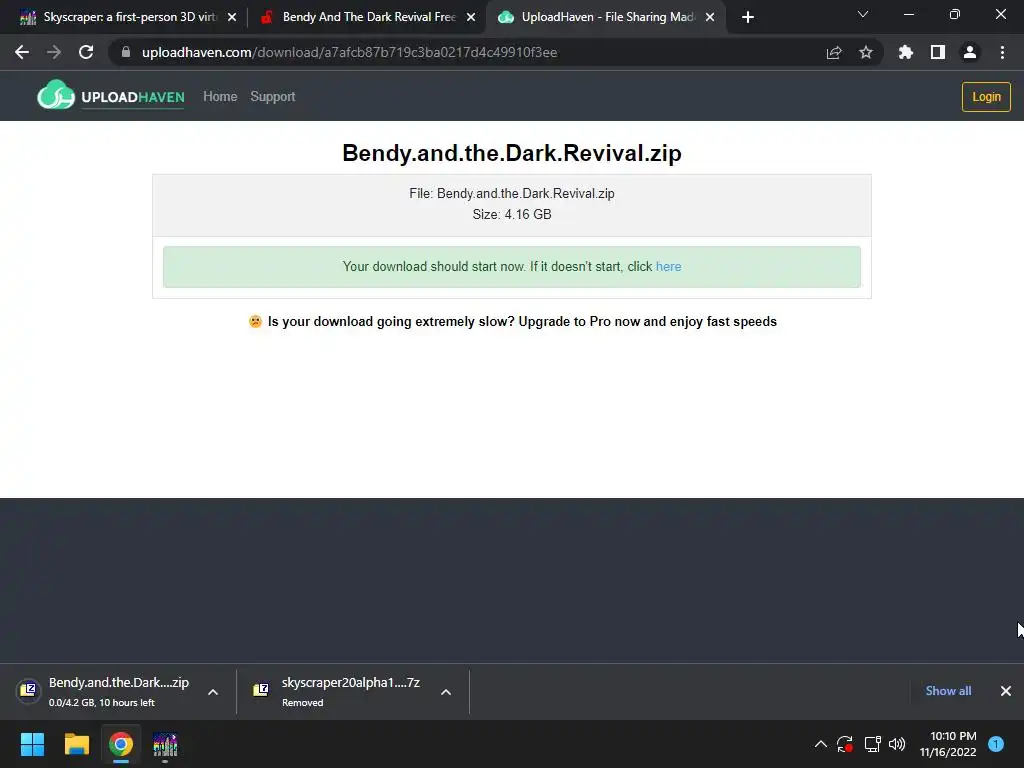Close the UploadHaven tab

pos(710,18)
